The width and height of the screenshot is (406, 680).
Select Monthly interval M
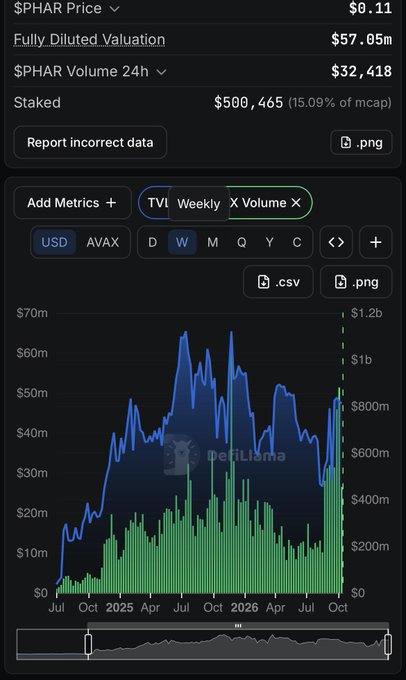[213, 242]
